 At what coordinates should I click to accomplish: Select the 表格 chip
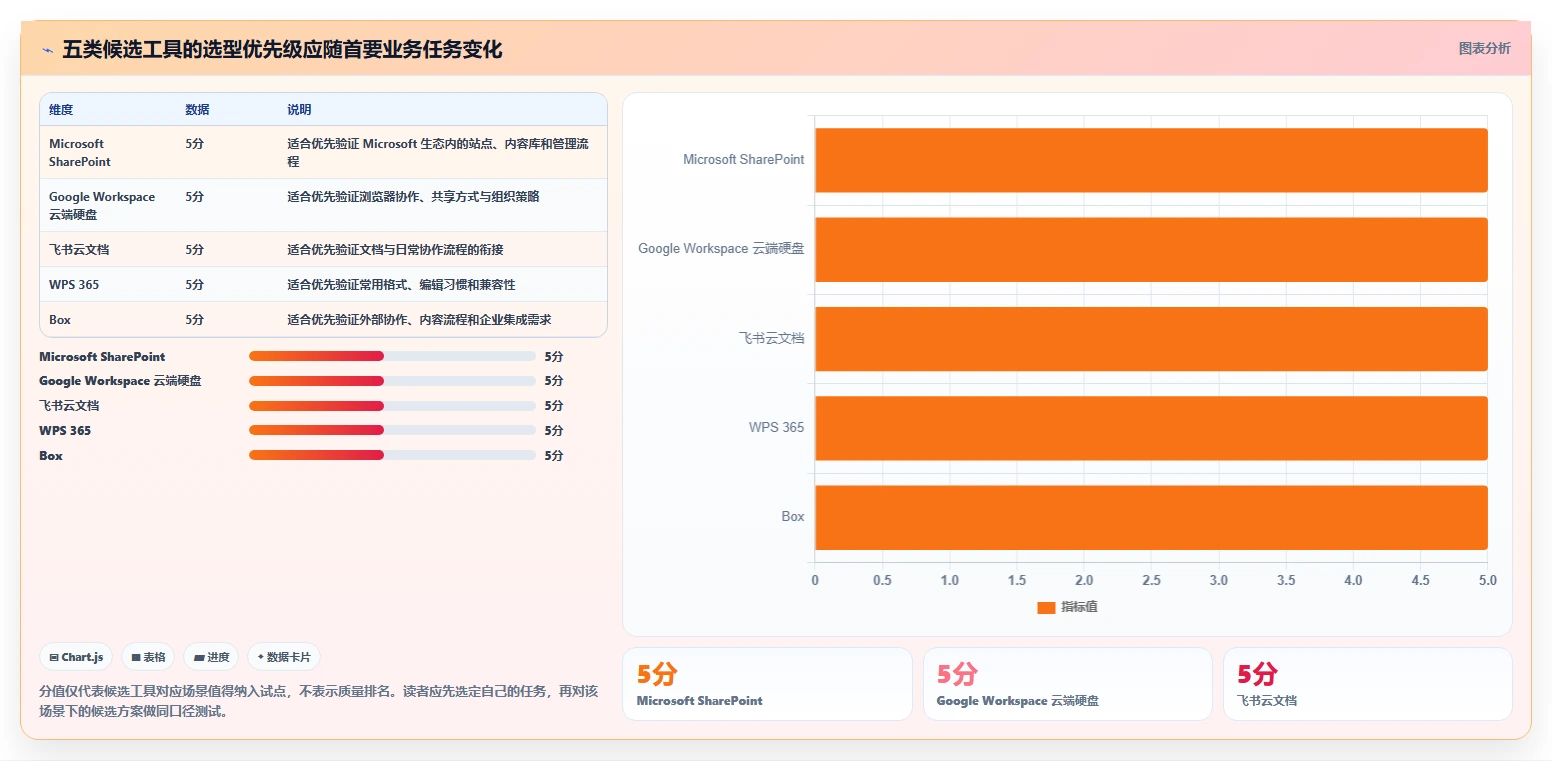coord(148,657)
